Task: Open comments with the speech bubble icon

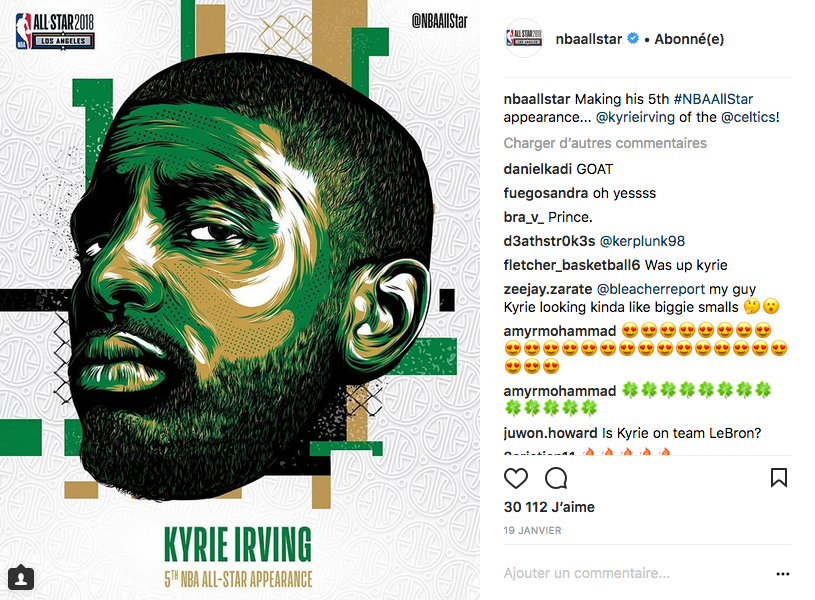Action: 556,478
